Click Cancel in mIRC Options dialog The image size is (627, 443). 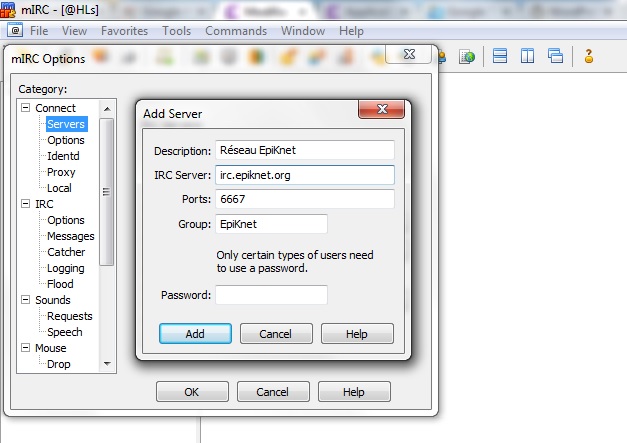point(273,391)
